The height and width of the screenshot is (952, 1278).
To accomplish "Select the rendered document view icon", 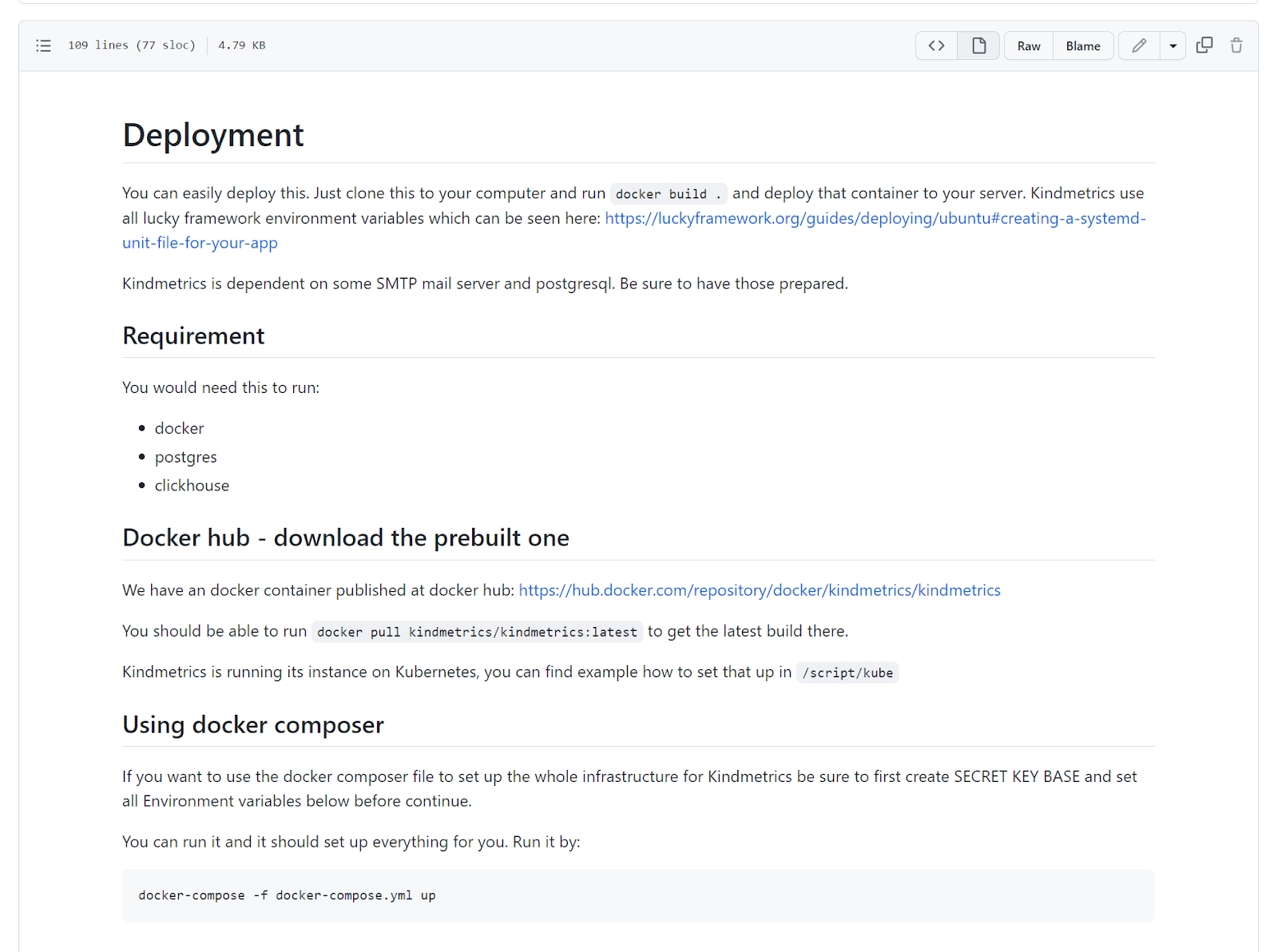I will [x=978, y=46].
